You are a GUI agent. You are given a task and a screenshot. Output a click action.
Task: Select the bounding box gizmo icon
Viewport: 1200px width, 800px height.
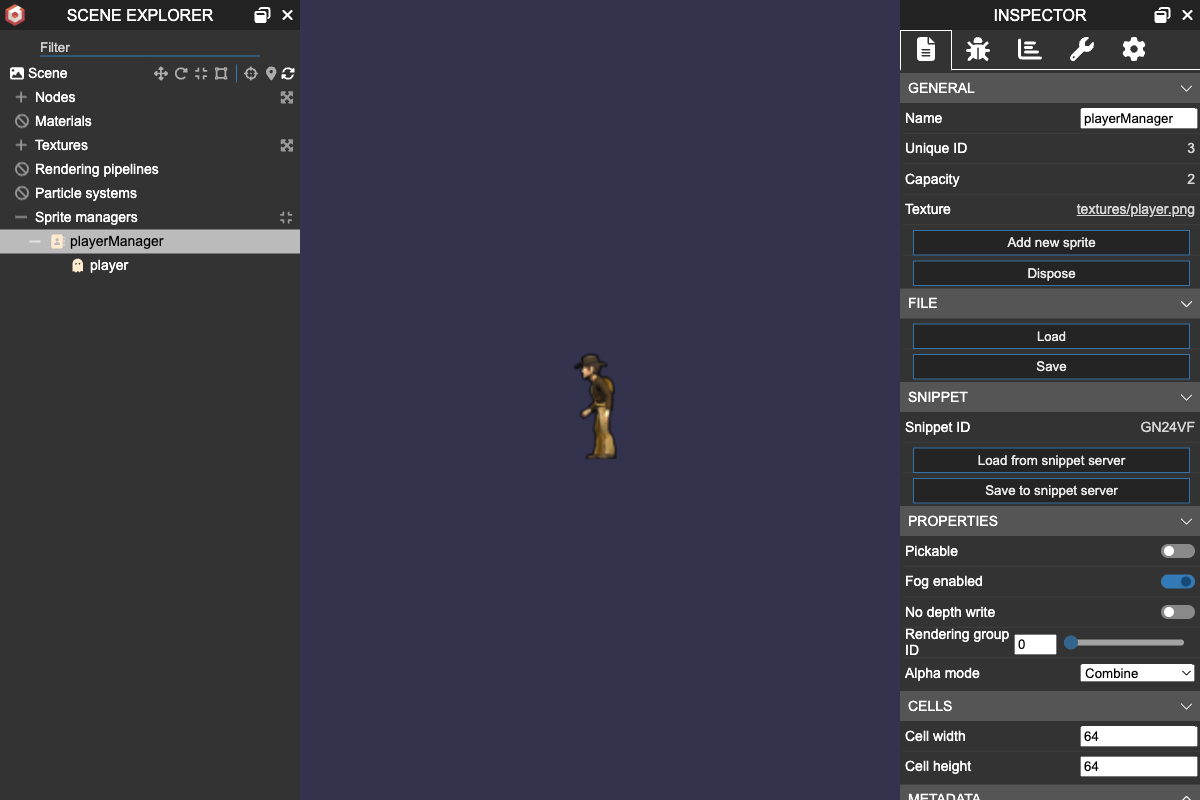click(220, 73)
